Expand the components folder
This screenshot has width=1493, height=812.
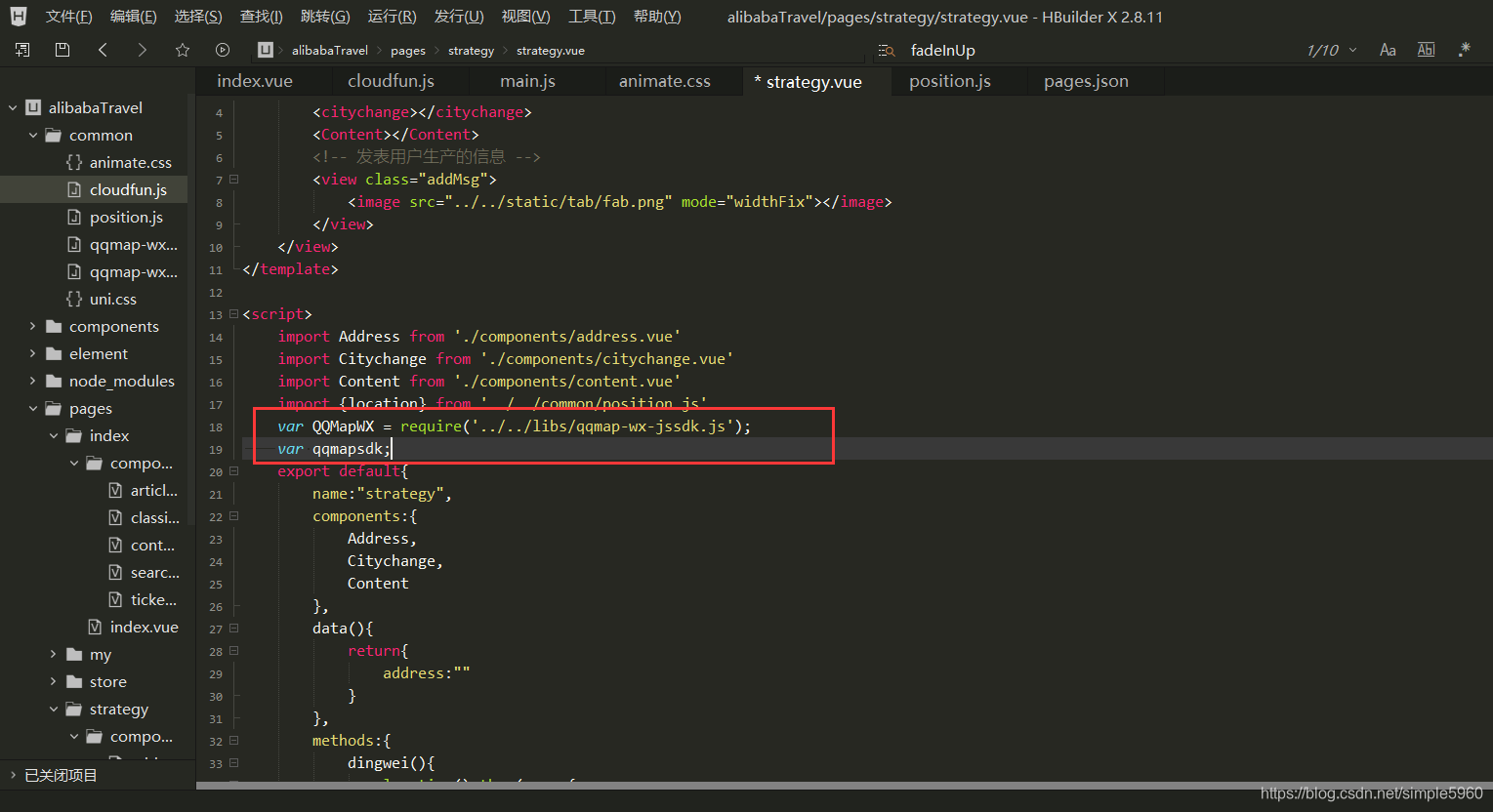click(33, 326)
